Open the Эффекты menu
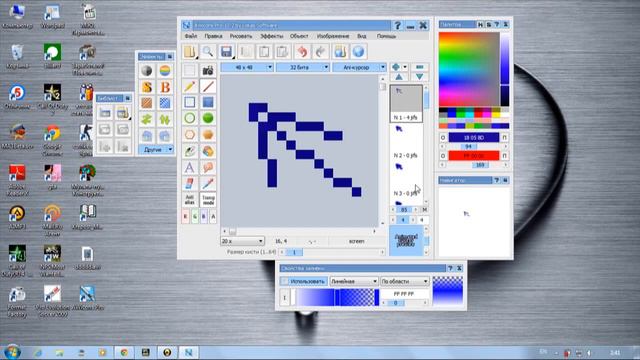This screenshot has height=360, width=640. [271, 36]
